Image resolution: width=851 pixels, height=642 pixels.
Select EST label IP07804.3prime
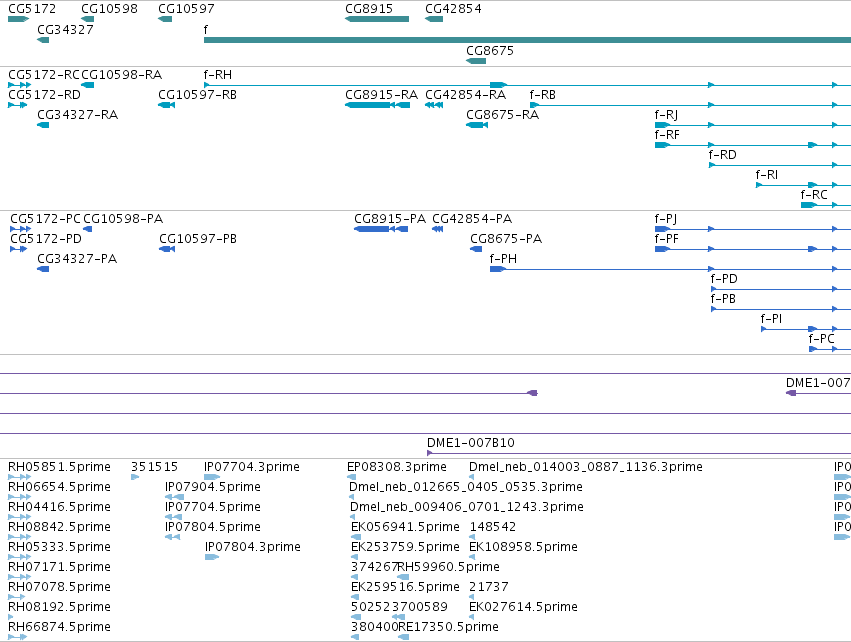[253, 547]
